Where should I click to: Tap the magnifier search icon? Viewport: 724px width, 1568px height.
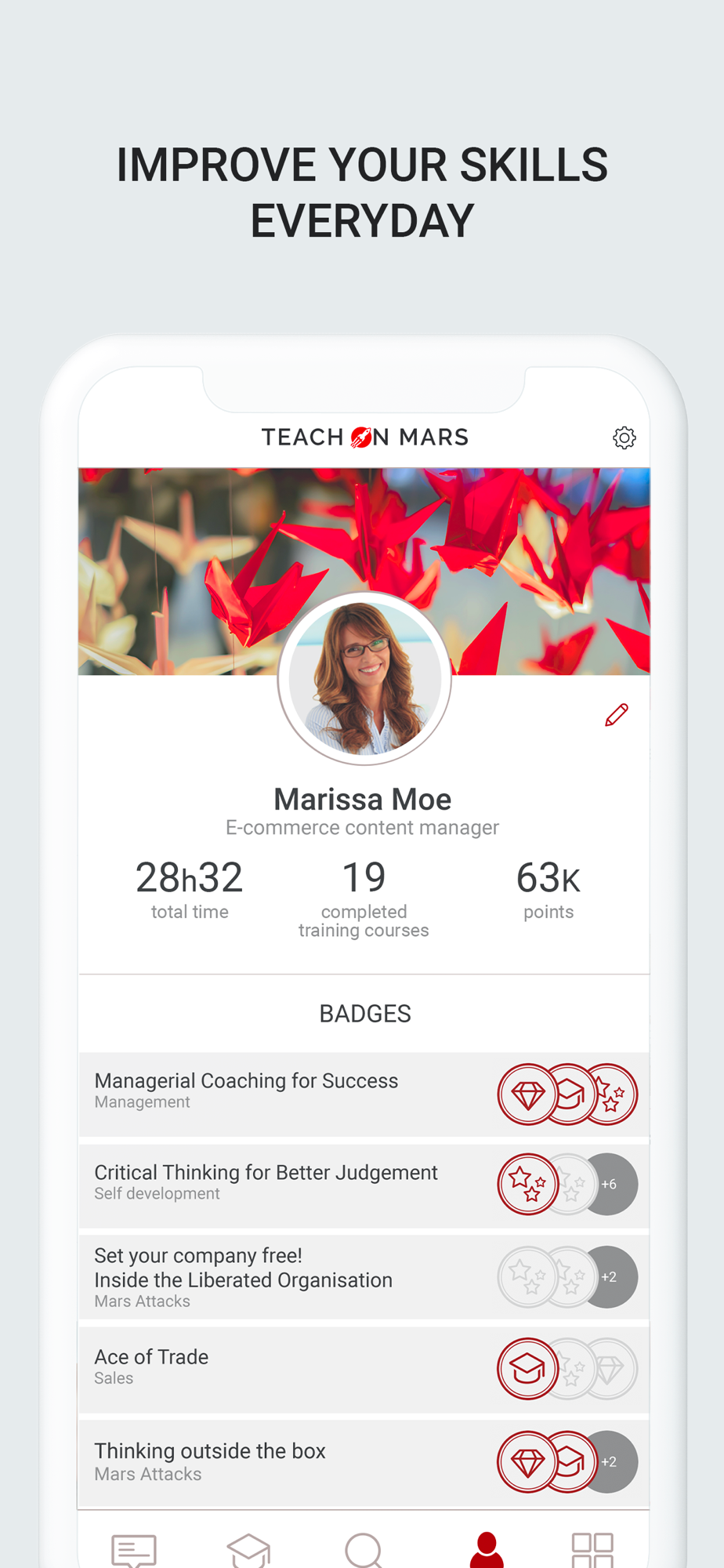pyautogui.click(x=364, y=1551)
